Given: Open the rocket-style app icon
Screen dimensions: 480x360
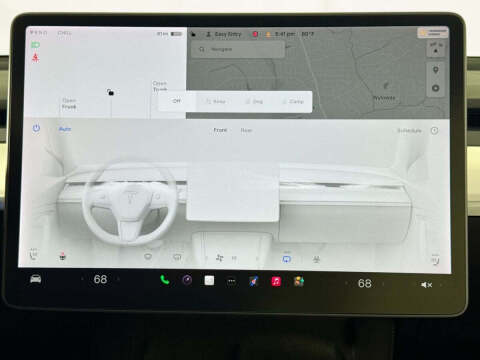Looking at the screenshot, I should click(254, 282).
